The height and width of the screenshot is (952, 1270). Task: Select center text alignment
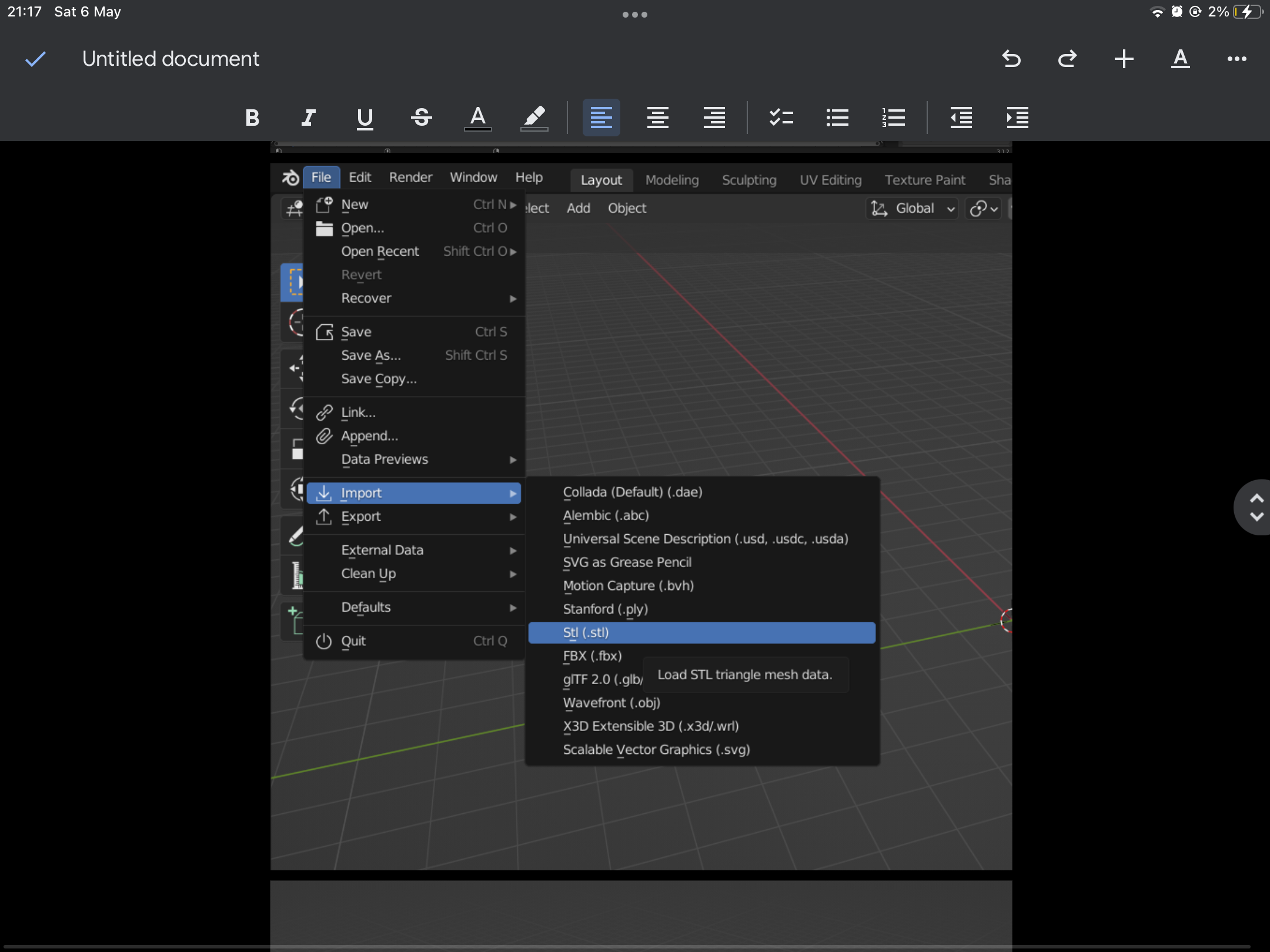coord(658,118)
